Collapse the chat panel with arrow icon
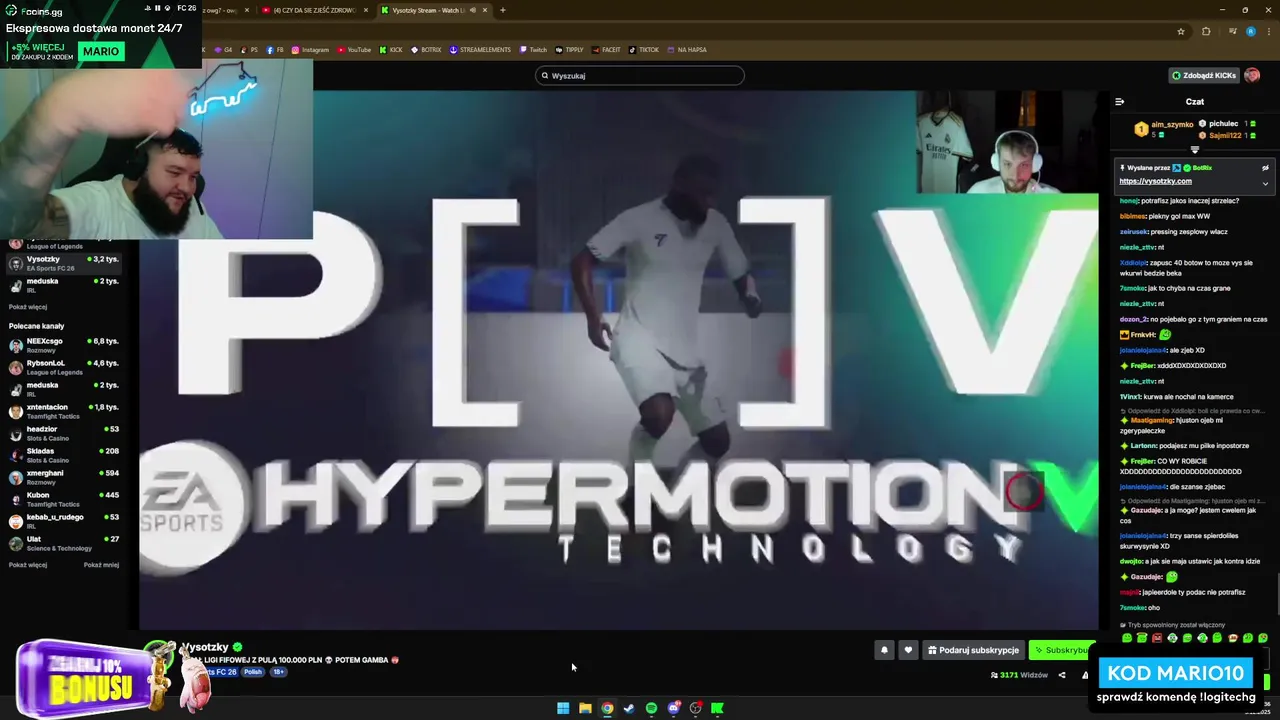Screen dimensions: 1280x720 [1119, 101]
